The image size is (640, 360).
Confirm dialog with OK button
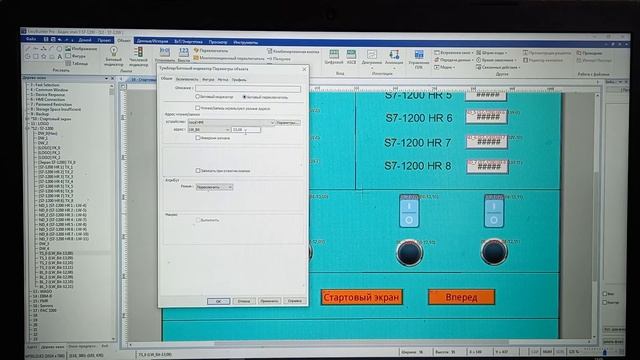pyautogui.click(x=218, y=301)
